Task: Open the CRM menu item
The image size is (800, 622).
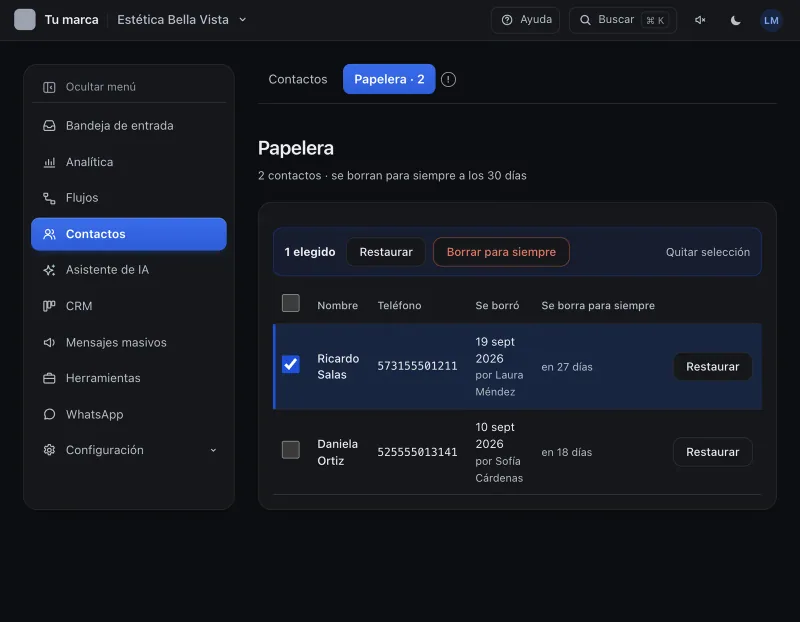Action: click(x=129, y=306)
